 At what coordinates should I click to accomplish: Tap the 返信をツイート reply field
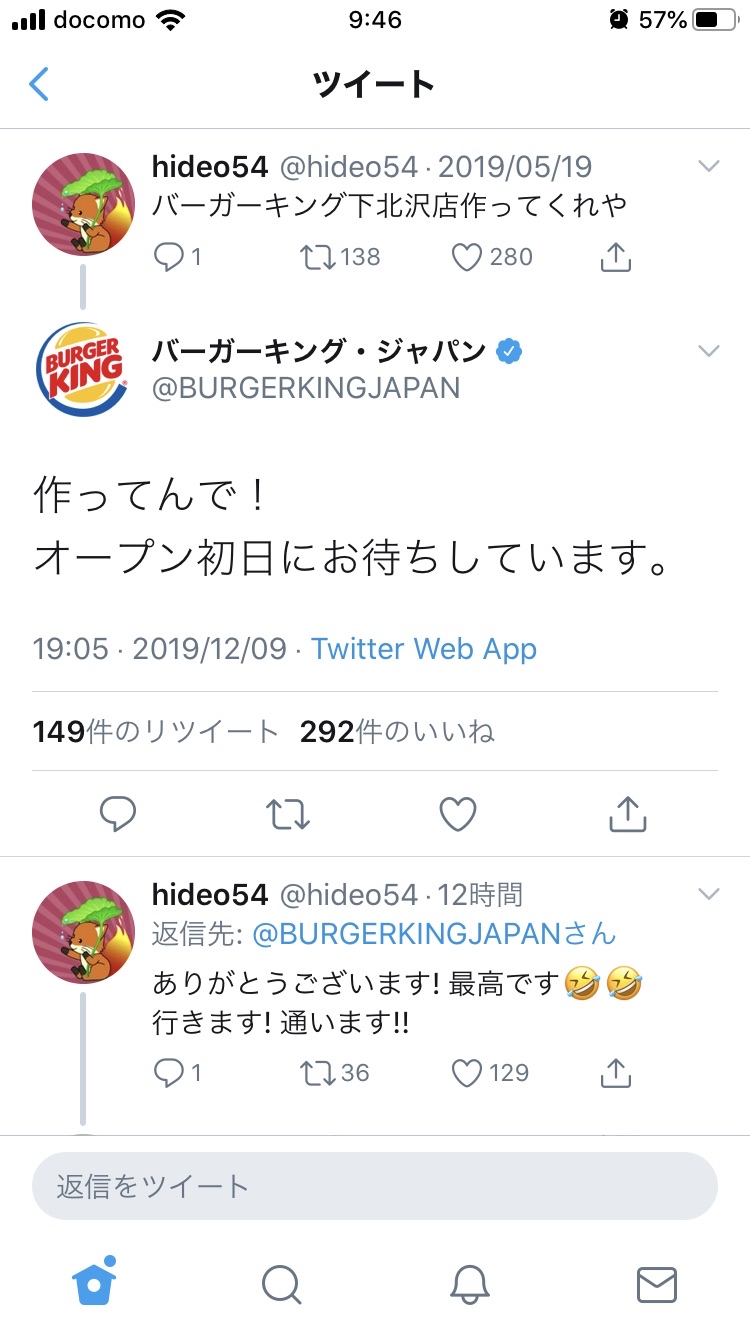pos(375,1187)
